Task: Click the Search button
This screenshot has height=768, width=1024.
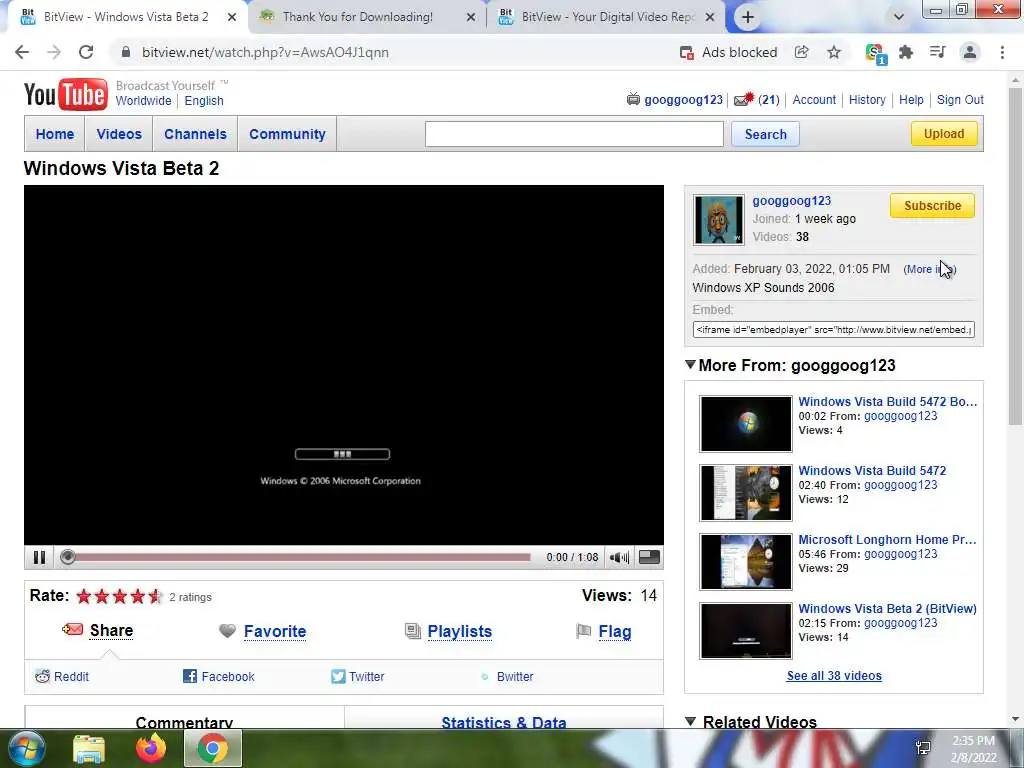Action: point(765,134)
